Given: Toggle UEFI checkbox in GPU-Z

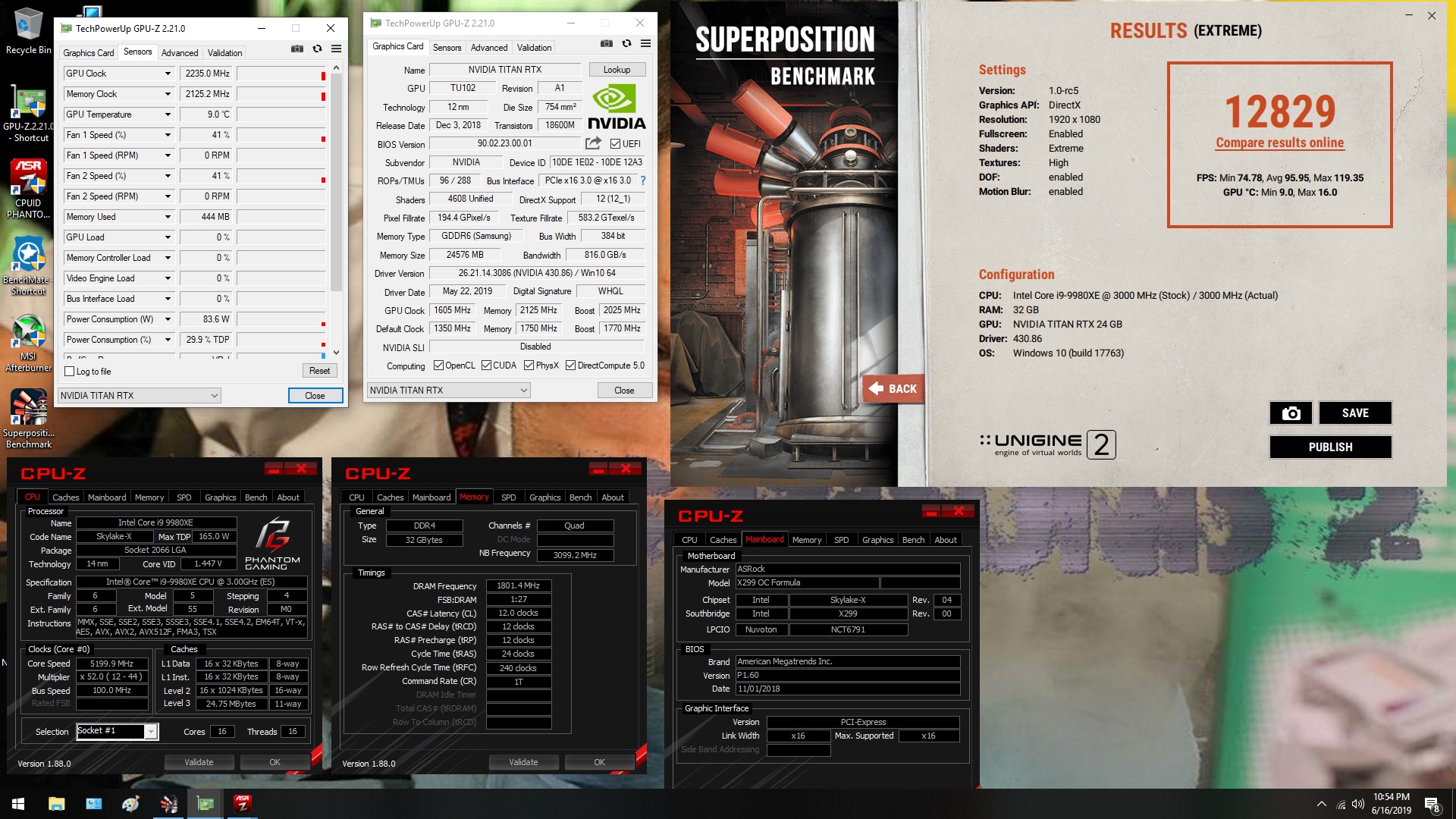Looking at the screenshot, I should tap(615, 144).
